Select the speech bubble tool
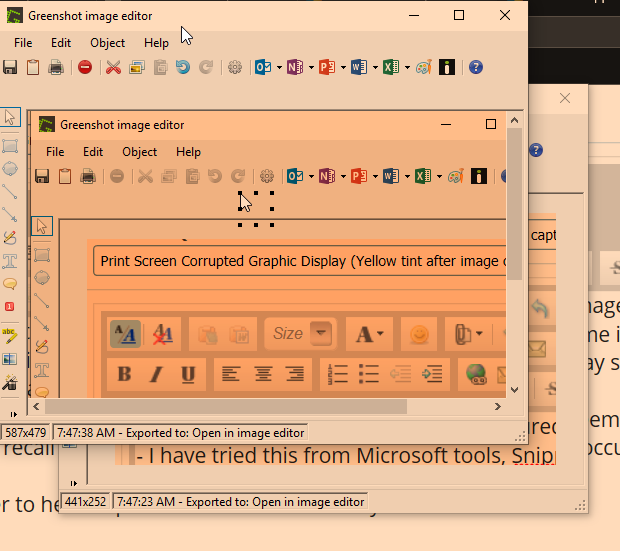This screenshot has width=620, height=551. (10, 284)
